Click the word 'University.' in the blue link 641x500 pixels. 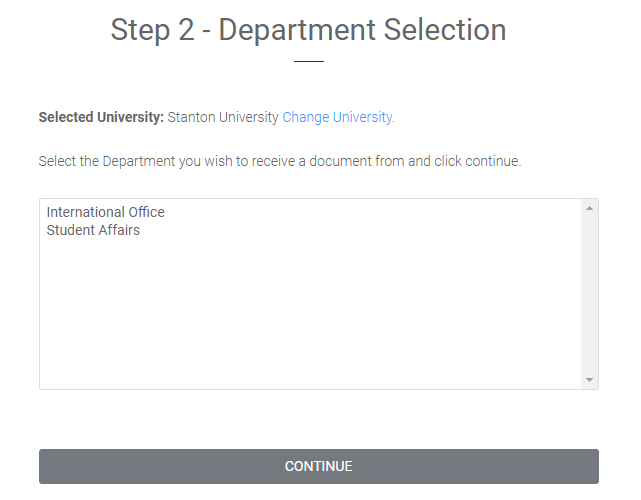click(x=364, y=117)
